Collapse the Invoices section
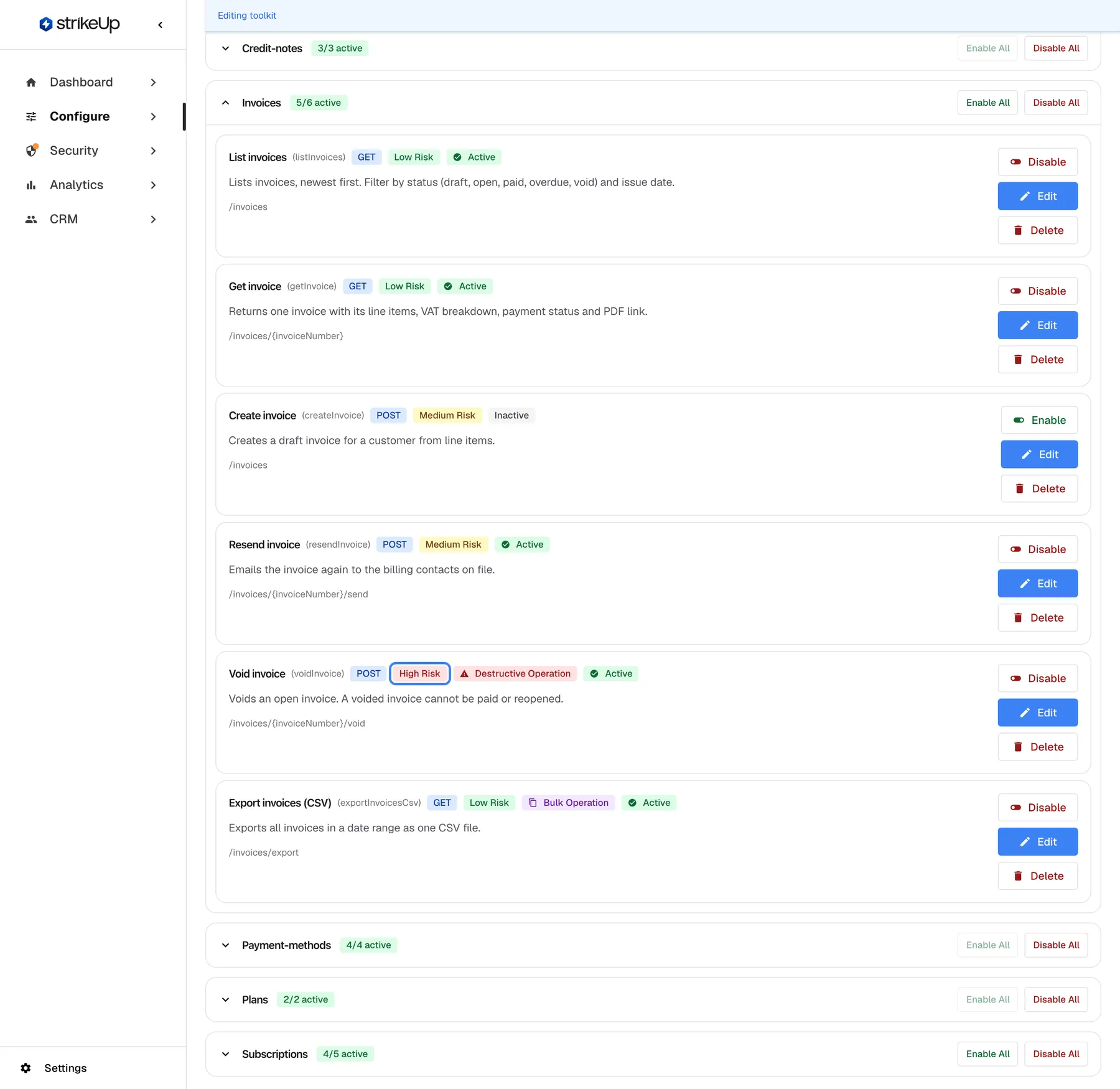Viewport: 1120px width, 1089px height. tap(226, 103)
